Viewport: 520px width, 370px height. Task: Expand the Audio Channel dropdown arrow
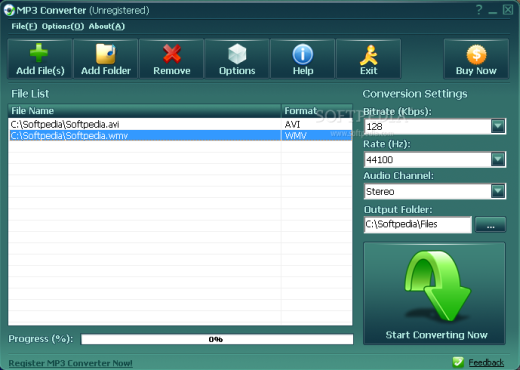498,191
